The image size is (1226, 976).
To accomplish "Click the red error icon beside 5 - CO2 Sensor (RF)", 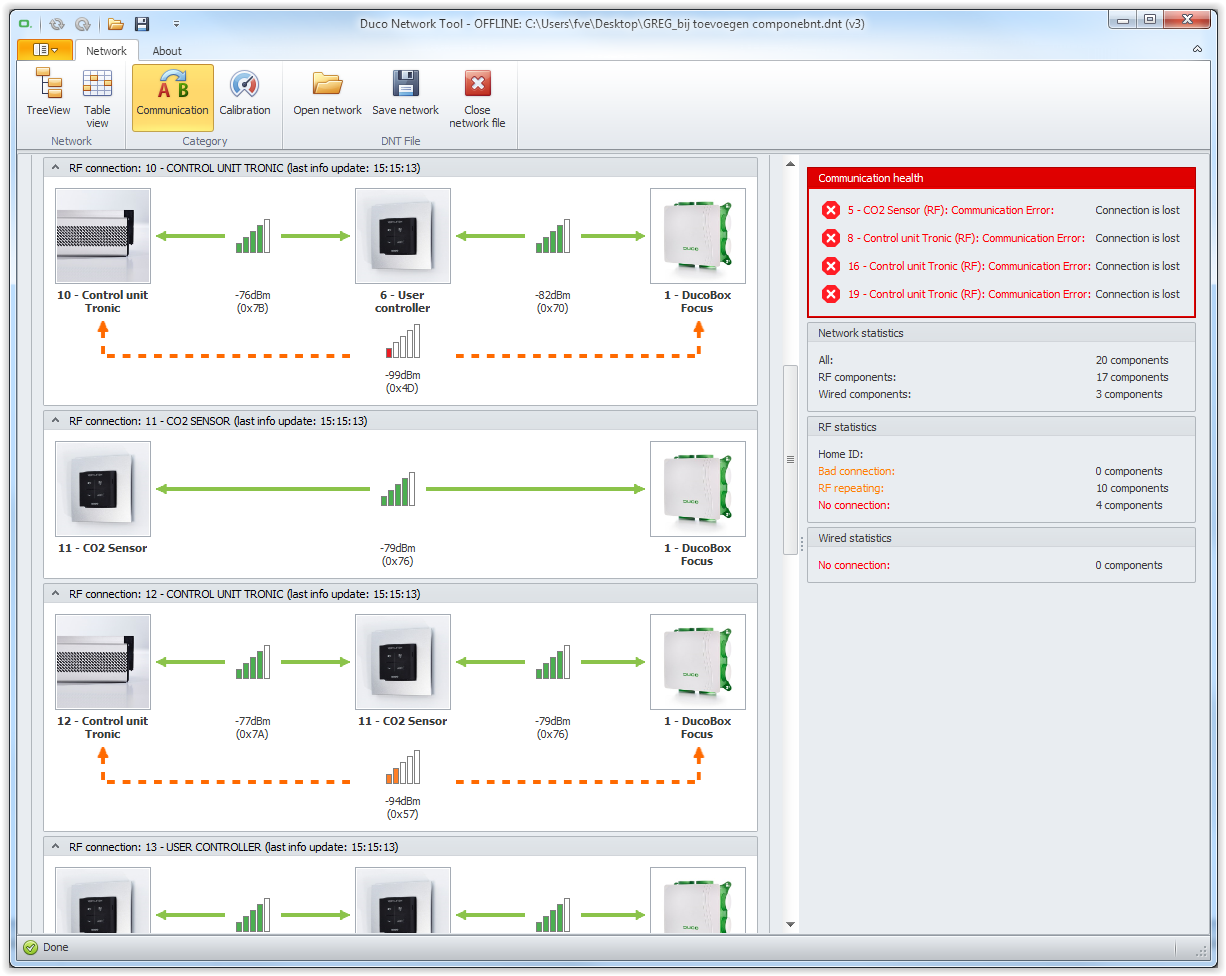I will 830,210.
